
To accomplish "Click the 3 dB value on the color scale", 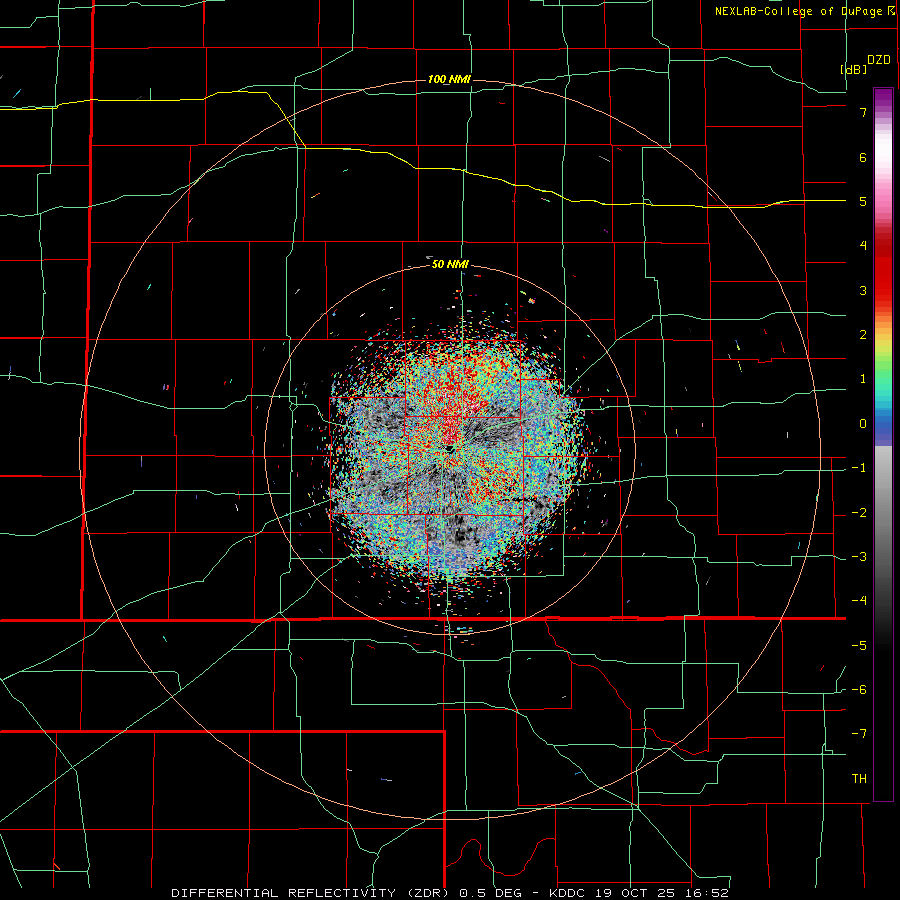I will 863,290.
